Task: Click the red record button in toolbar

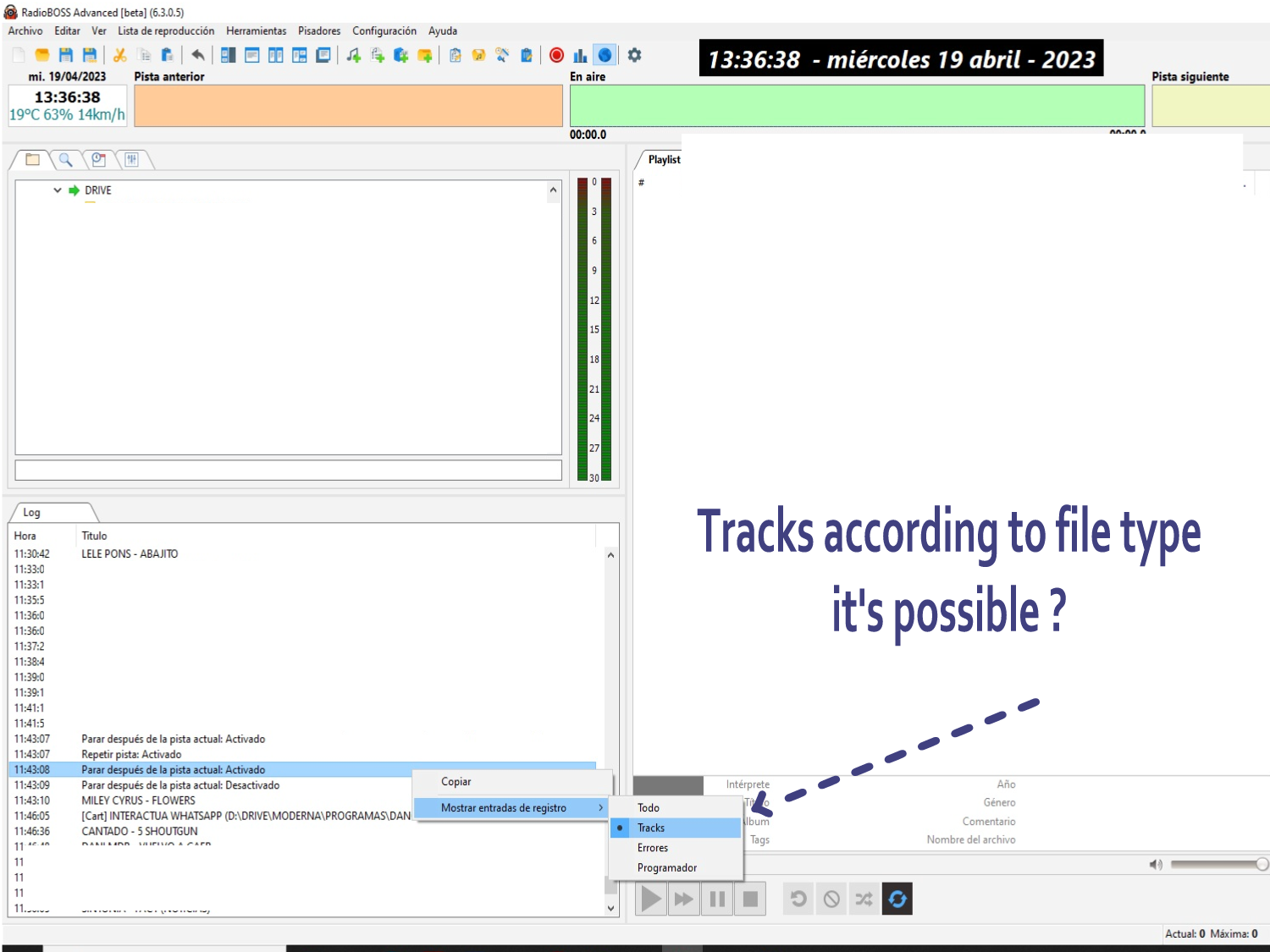Action: pyautogui.click(x=556, y=55)
